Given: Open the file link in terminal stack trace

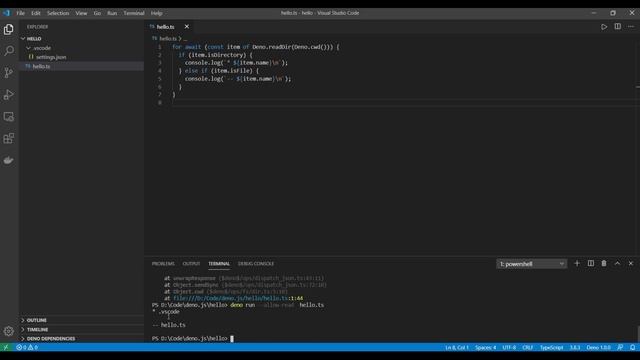Looking at the screenshot, I should (x=238, y=298).
